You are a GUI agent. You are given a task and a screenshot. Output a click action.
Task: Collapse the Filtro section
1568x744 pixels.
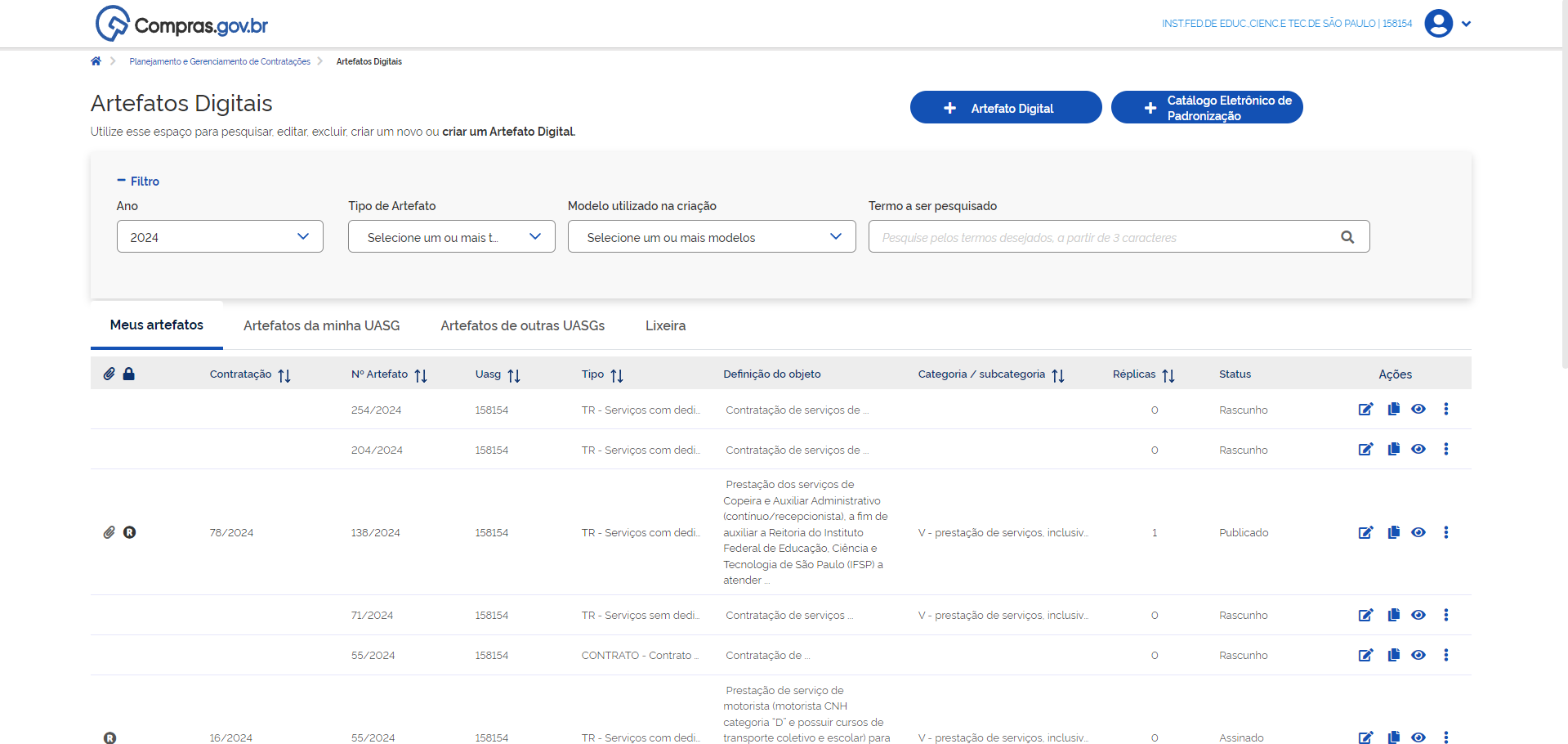coord(138,181)
